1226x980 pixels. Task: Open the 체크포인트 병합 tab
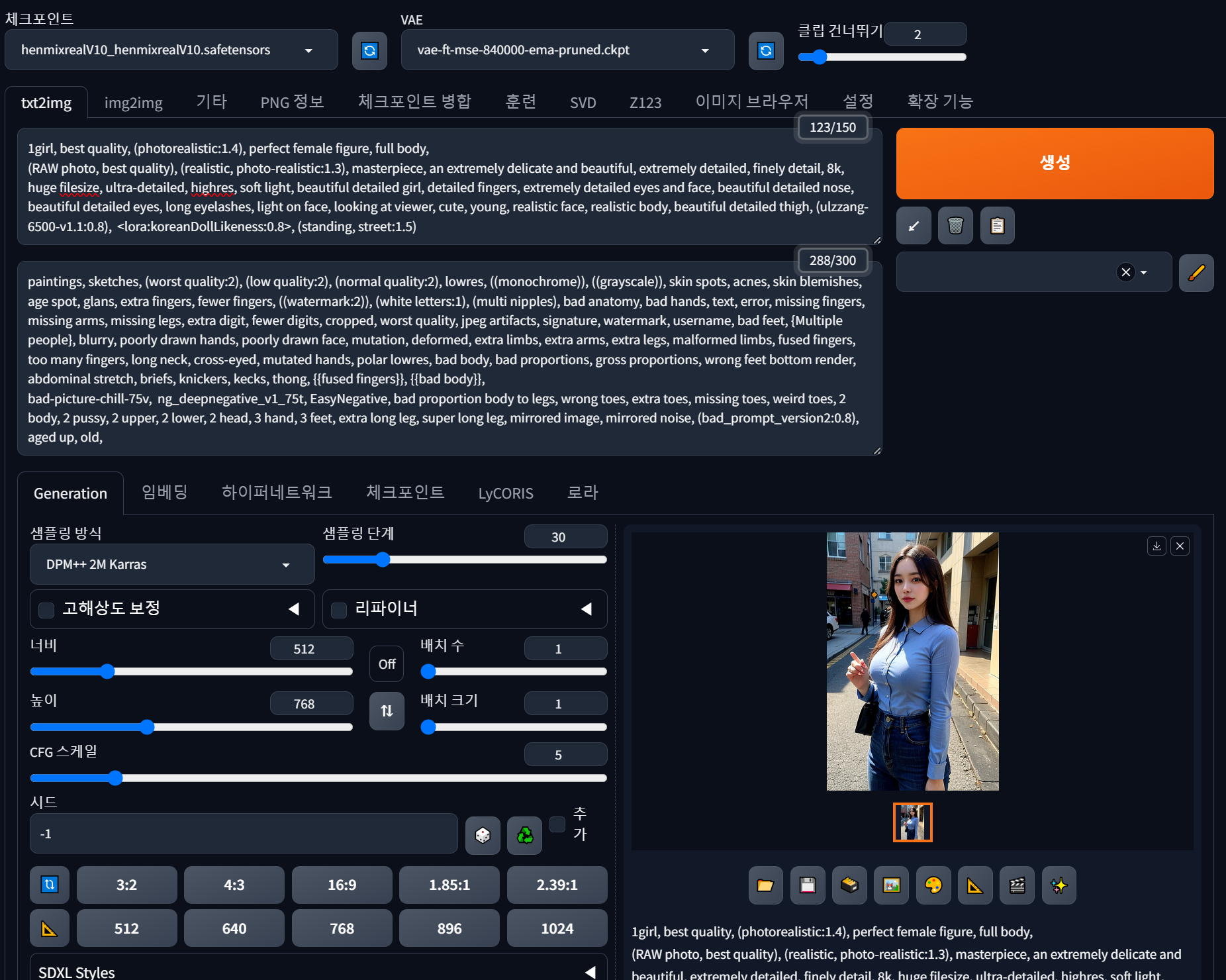pos(414,101)
